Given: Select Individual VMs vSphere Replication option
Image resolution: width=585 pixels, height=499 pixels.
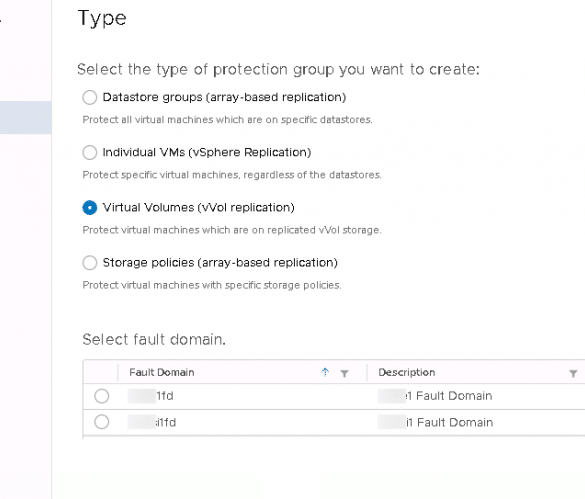Looking at the screenshot, I should (x=90, y=152).
